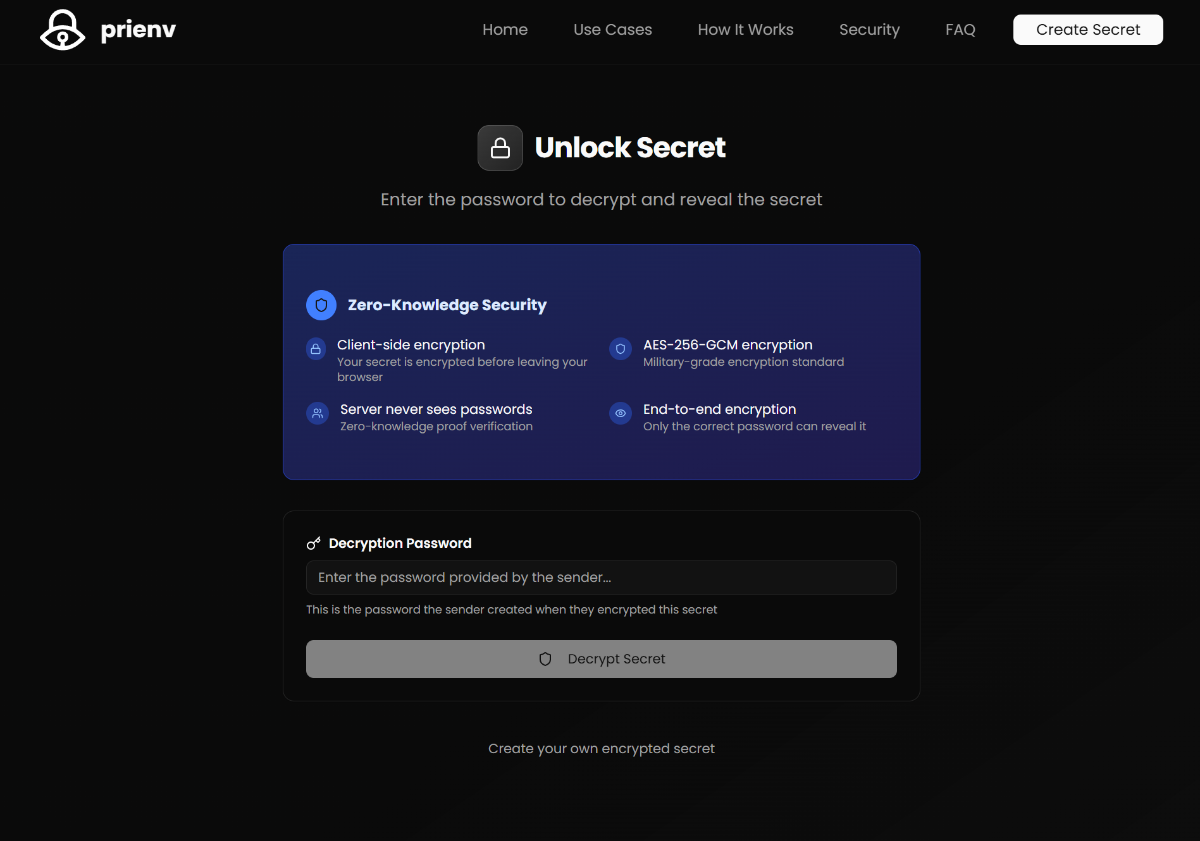Follow the Create your own encrypted secret link

(601, 749)
